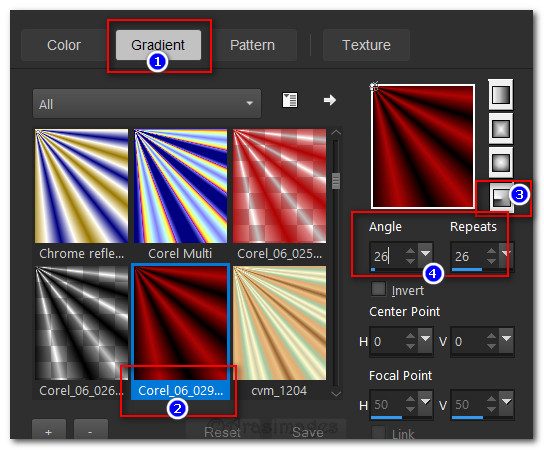544x450 pixels.
Task: Click inside the Angle value field
Action: point(386,256)
